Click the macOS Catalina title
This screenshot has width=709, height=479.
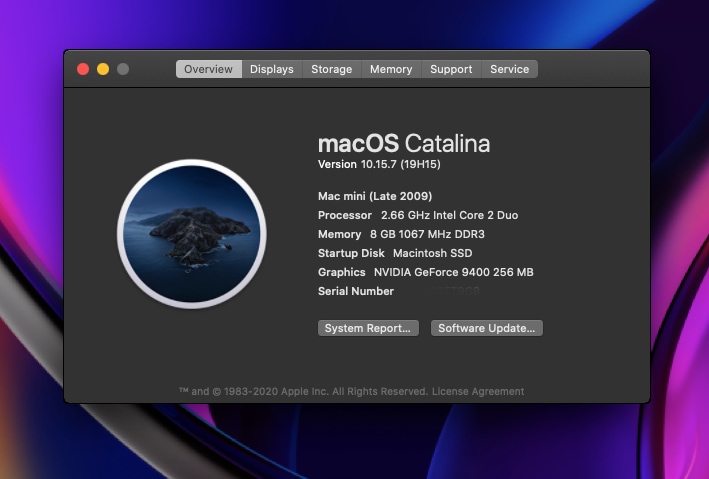point(404,143)
